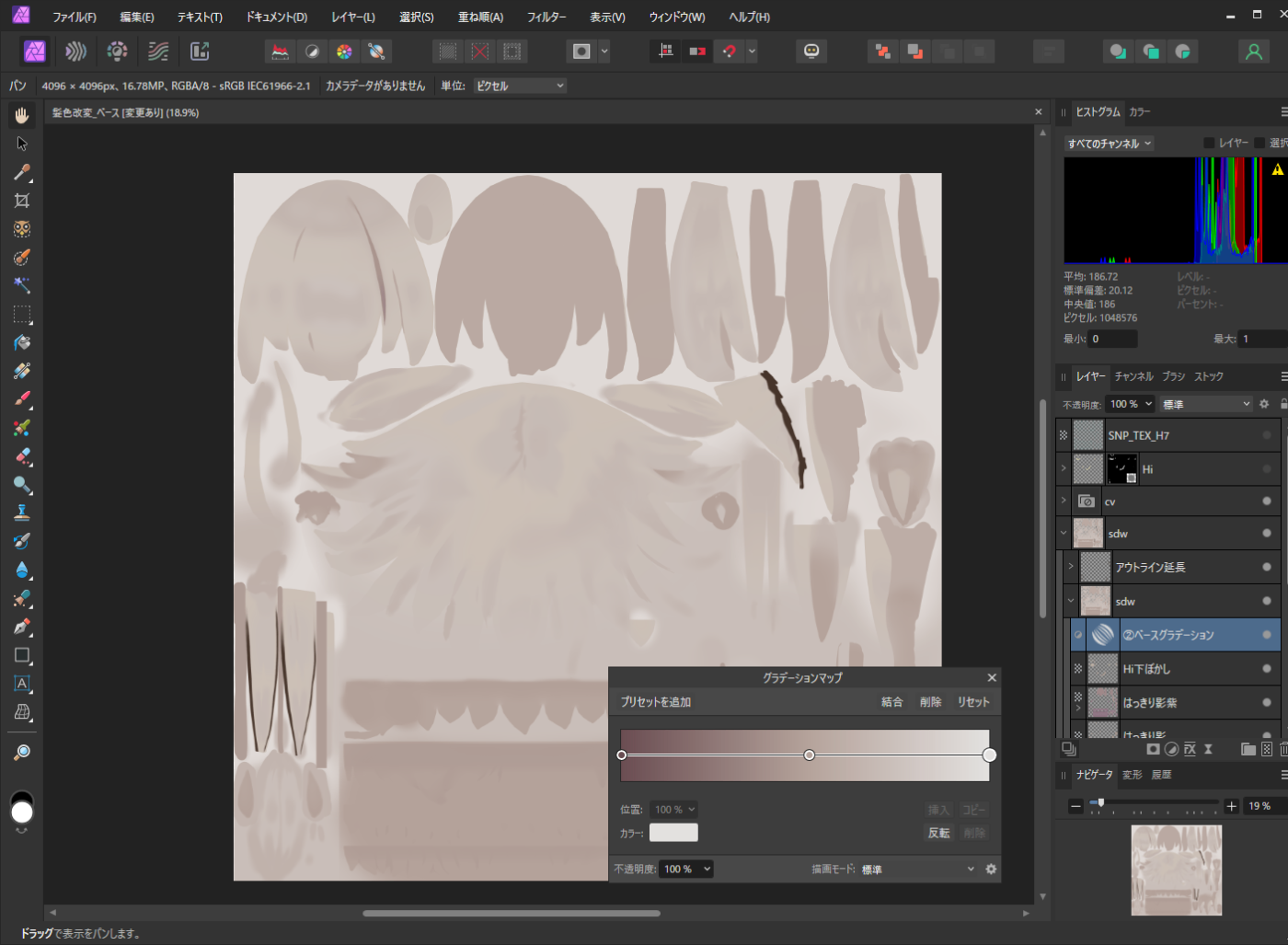Click the navigator zoom-in plus button
Image resolution: width=1288 pixels, height=945 pixels.
1231,806
